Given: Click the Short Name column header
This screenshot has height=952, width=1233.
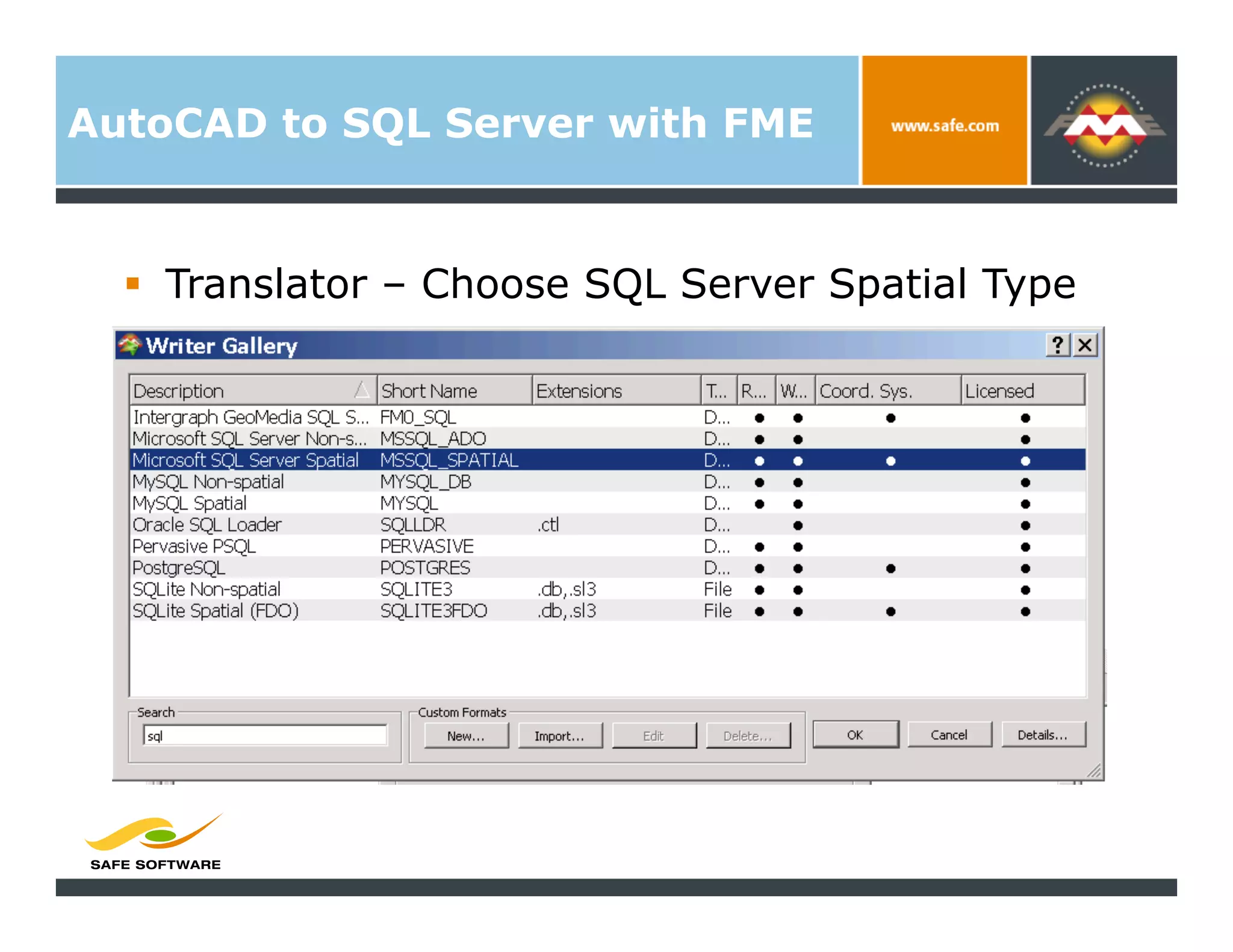Looking at the screenshot, I should 455,391.
